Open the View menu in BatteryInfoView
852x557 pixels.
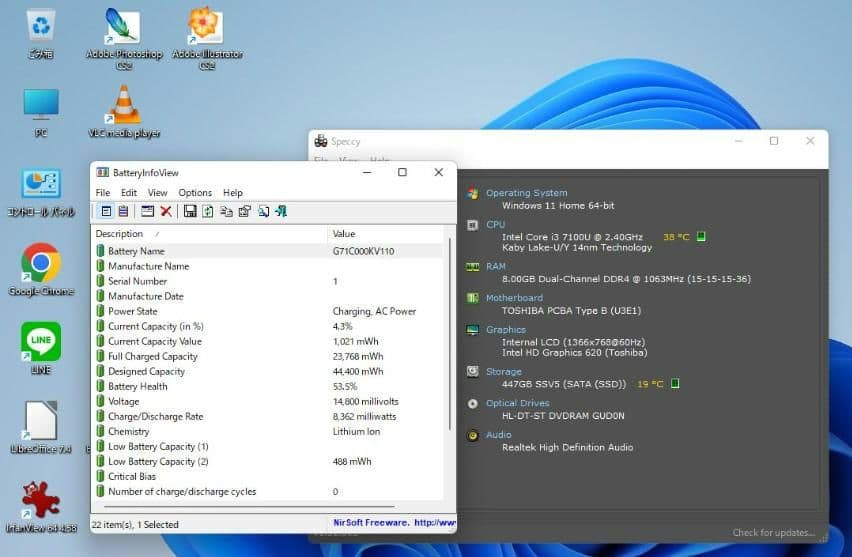[x=158, y=193]
